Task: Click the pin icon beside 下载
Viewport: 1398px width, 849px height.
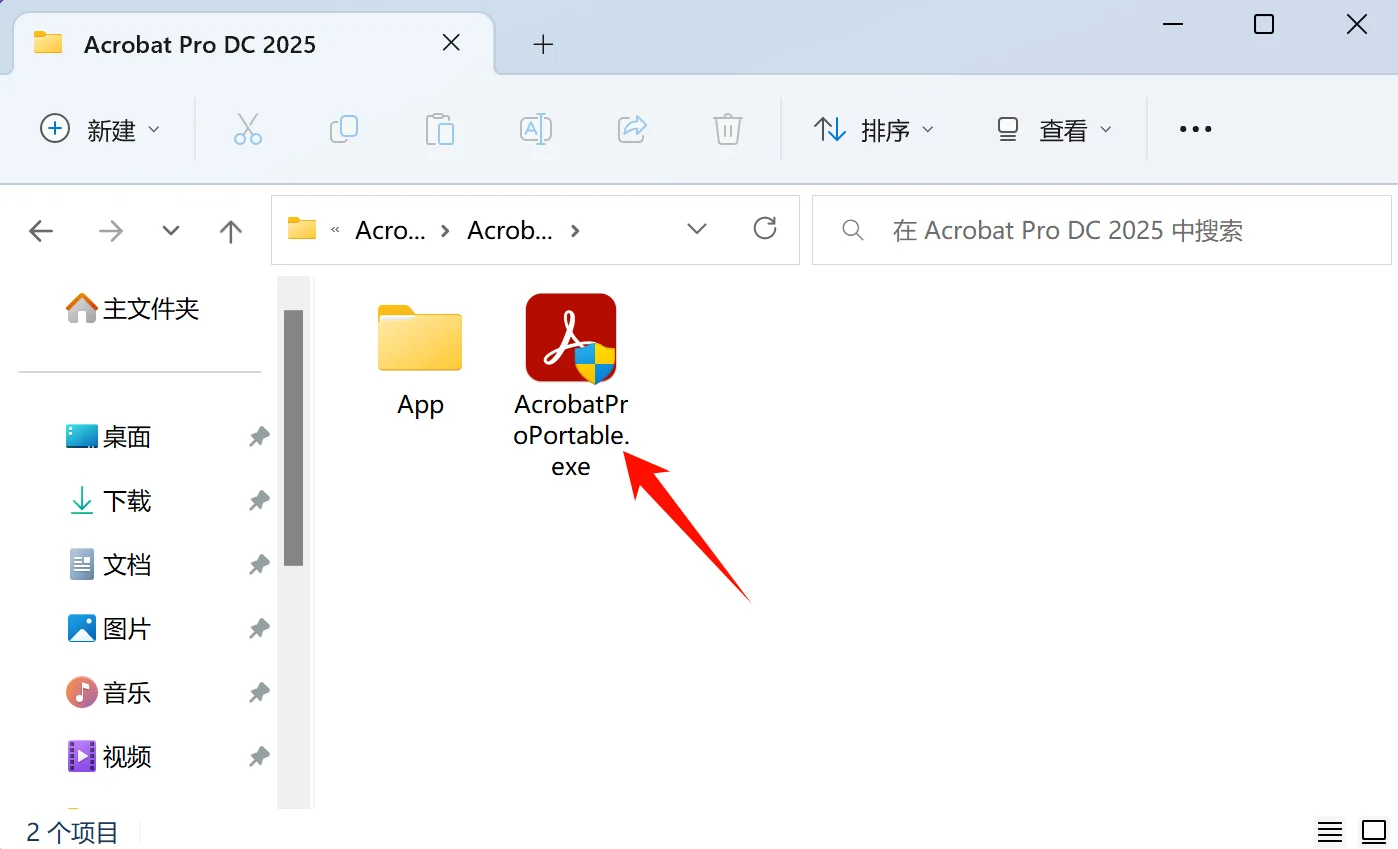Action: tap(259, 501)
